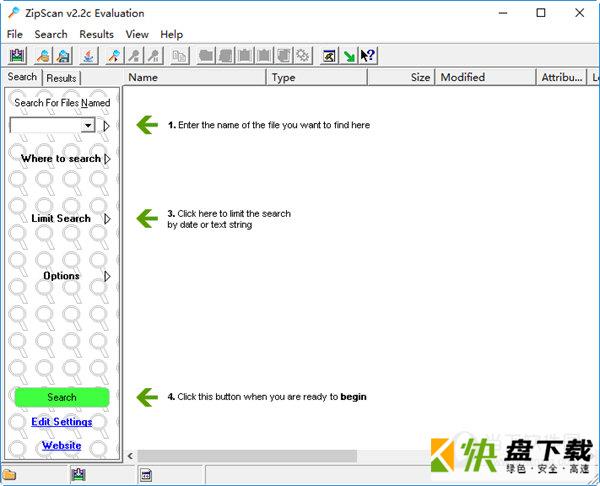Click the greyed copy documents toolbar icon

click(x=179, y=56)
